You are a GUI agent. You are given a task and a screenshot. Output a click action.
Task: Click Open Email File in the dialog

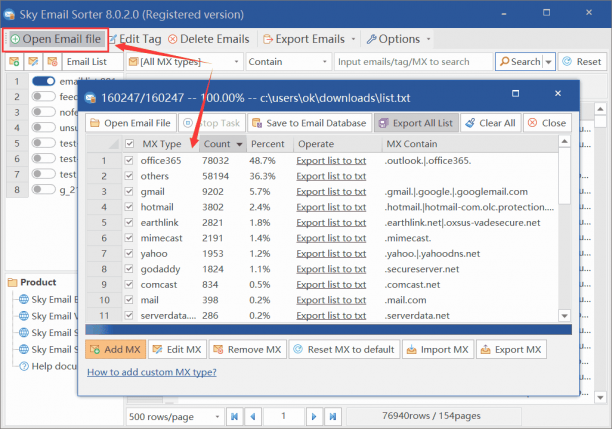[131, 123]
